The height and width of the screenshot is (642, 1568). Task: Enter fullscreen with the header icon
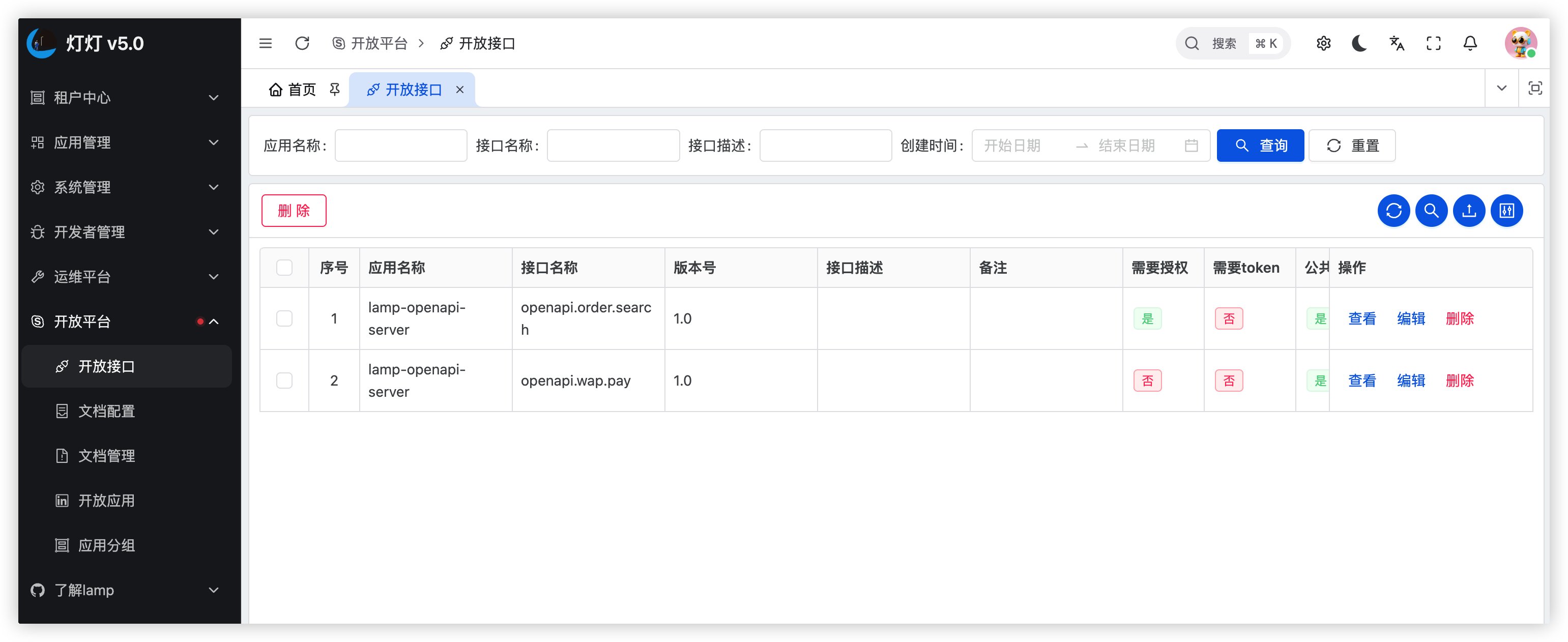tap(1433, 43)
